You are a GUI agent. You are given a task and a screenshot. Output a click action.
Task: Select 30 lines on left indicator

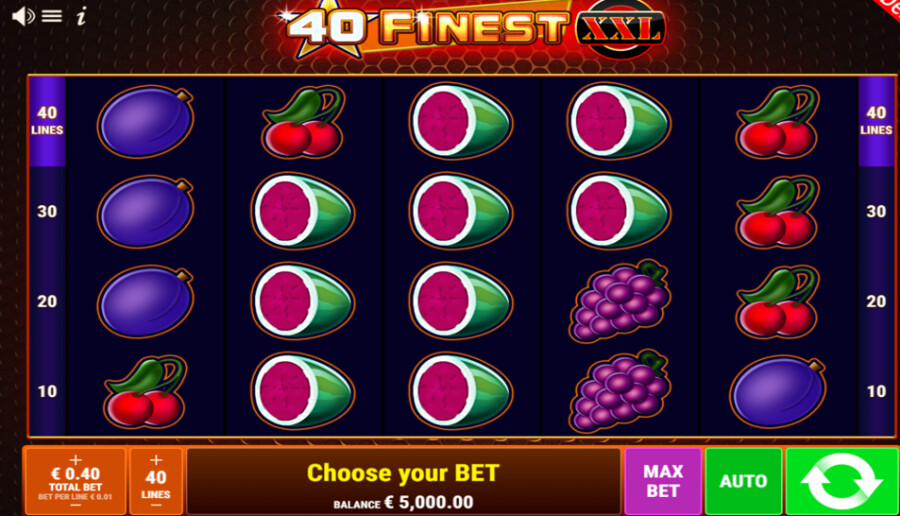[x=47, y=211]
